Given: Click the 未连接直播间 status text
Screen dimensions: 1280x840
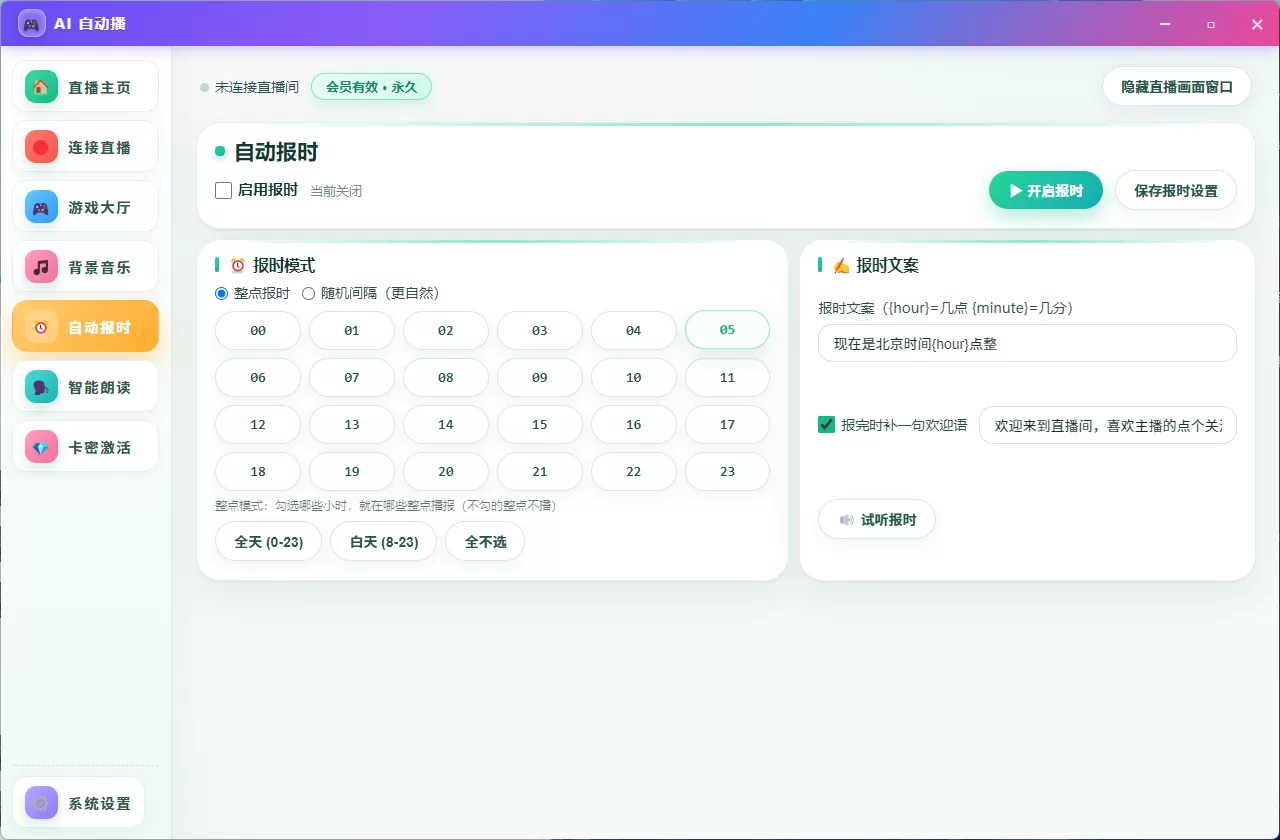Looking at the screenshot, I should pyautogui.click(x=256, y=87).
